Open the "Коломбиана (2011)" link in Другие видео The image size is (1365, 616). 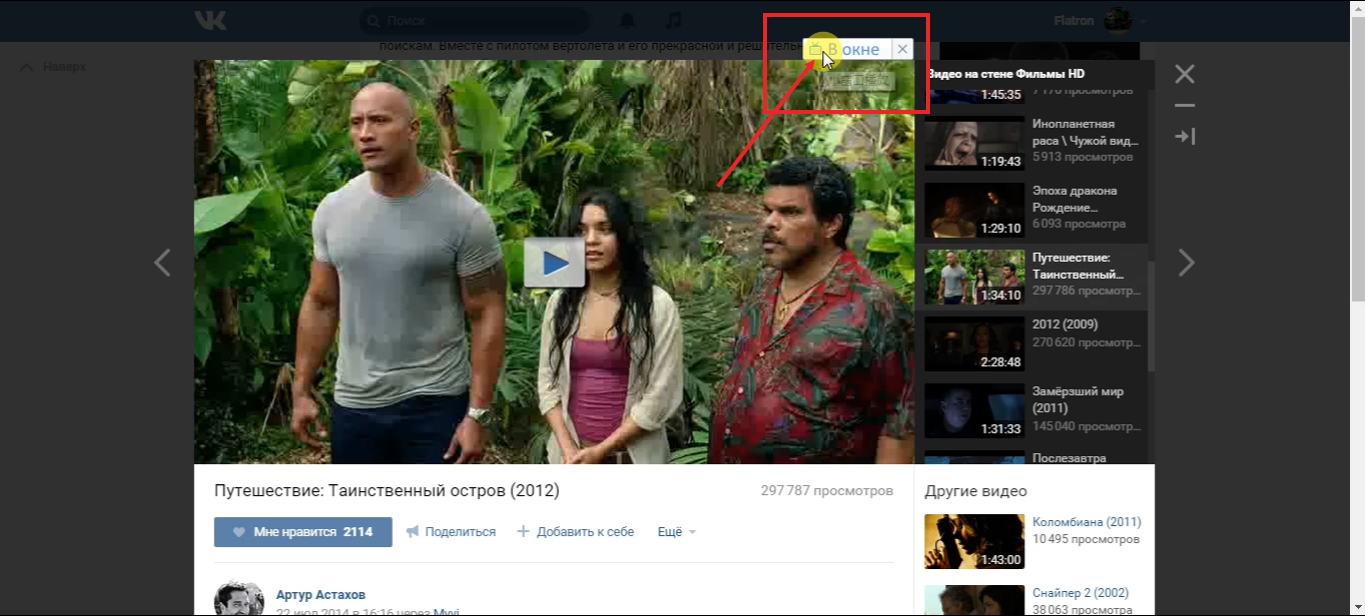click(x=1087, y=522)
